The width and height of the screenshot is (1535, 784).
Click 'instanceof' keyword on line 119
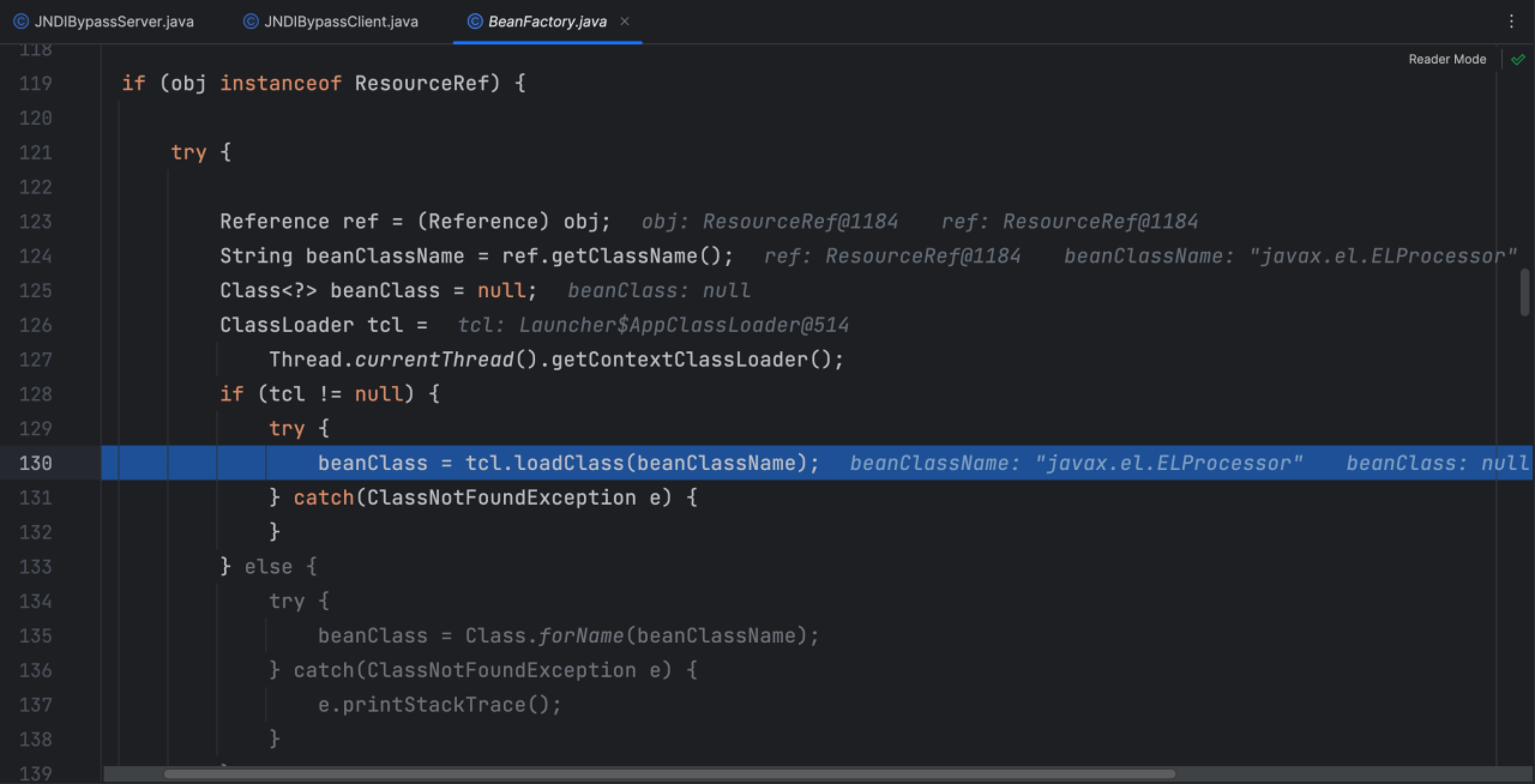coord(281,83)
